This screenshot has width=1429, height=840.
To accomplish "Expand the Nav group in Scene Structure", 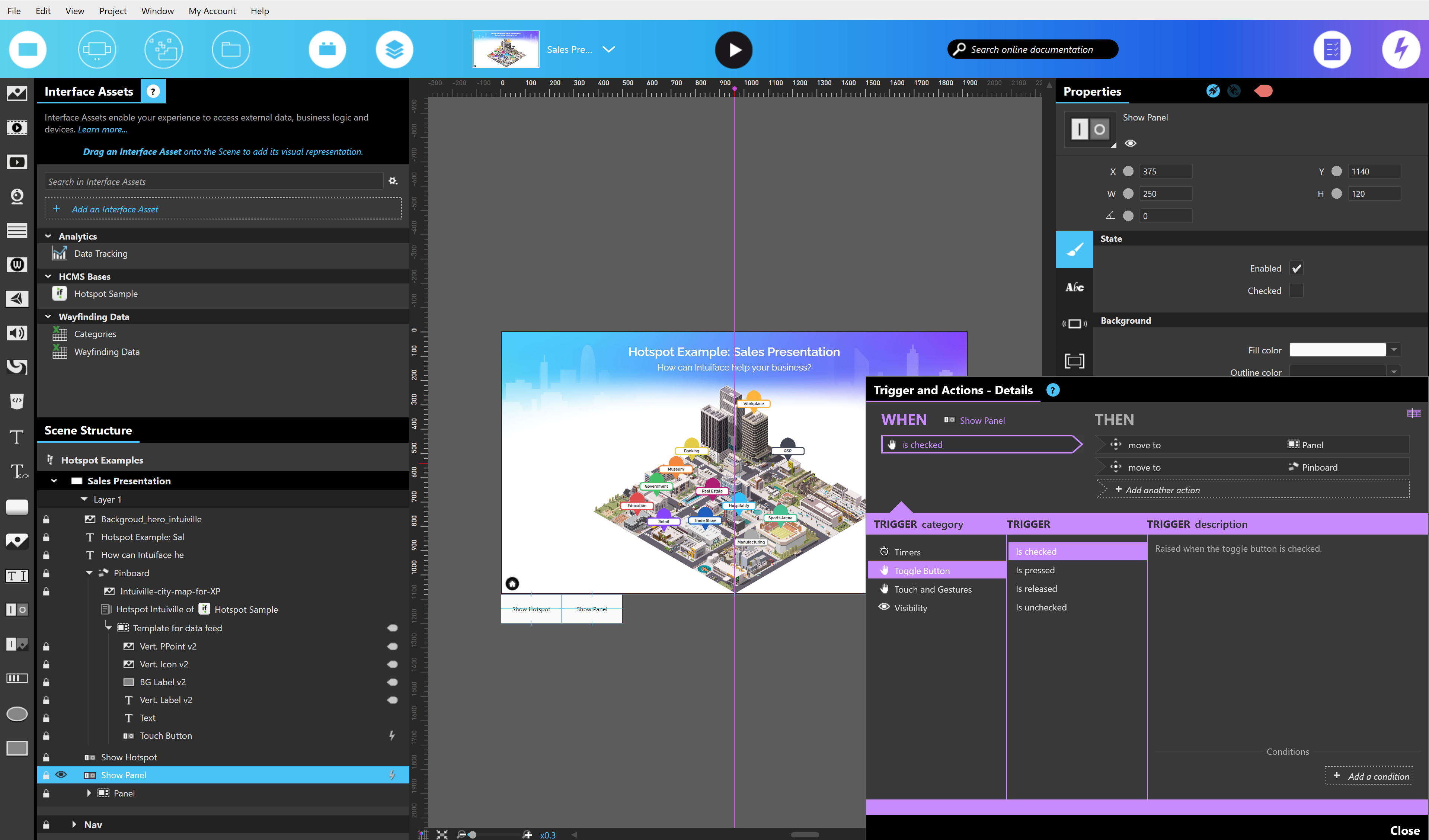I will [74, 825].
